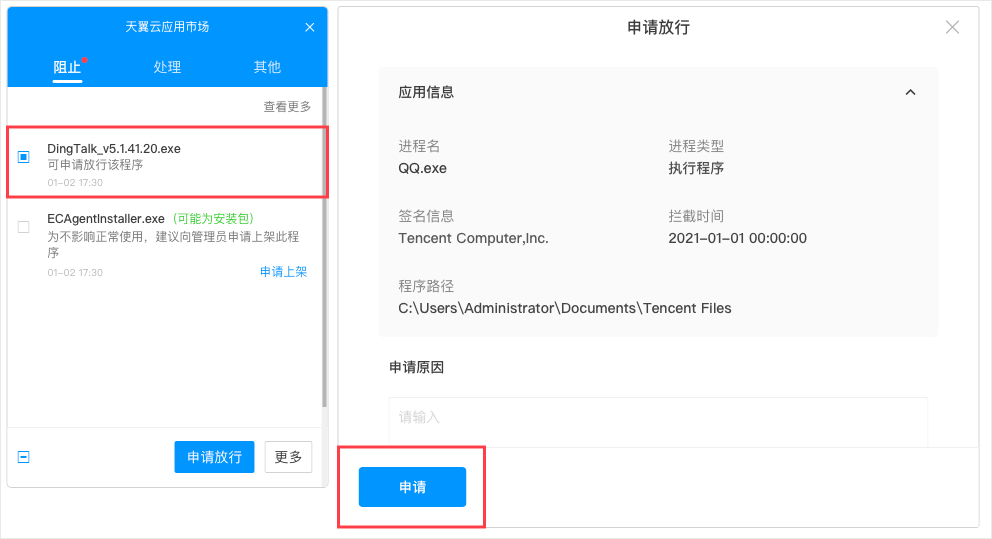
Task: Submit with the blue 申请 button
Action: click(412, 487)
